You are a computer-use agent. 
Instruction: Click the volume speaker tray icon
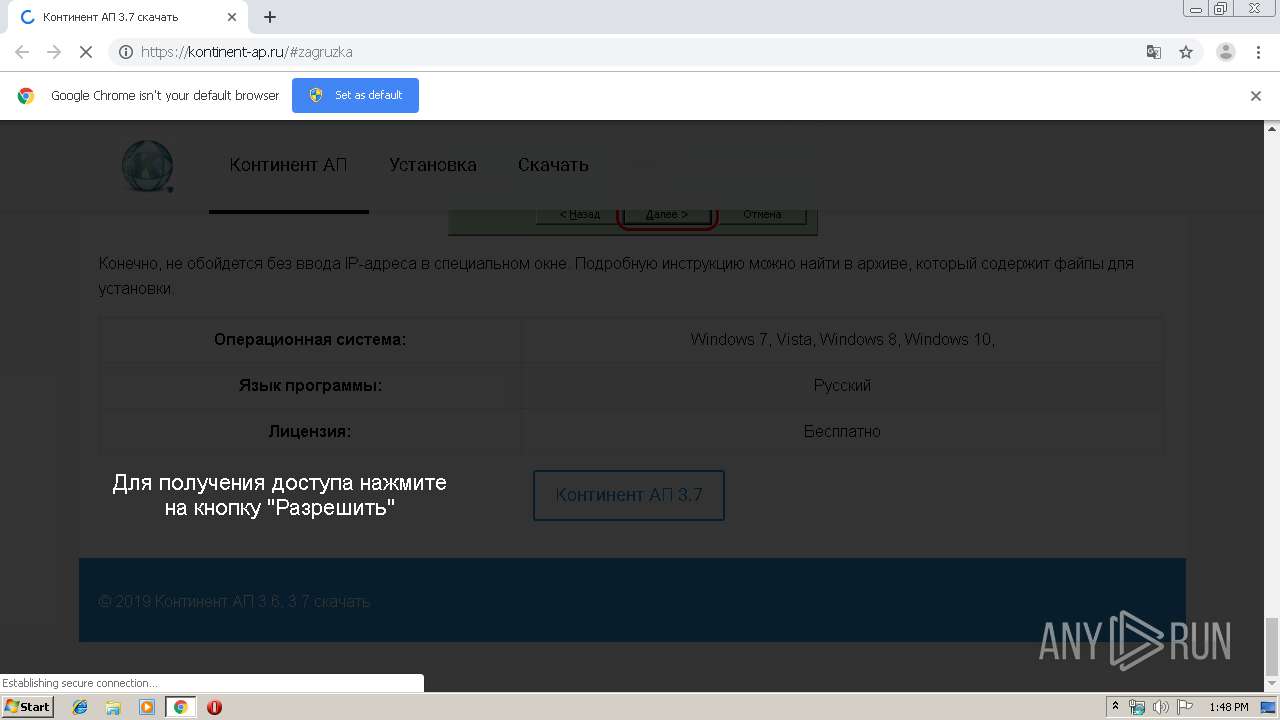pos(1160,707)
